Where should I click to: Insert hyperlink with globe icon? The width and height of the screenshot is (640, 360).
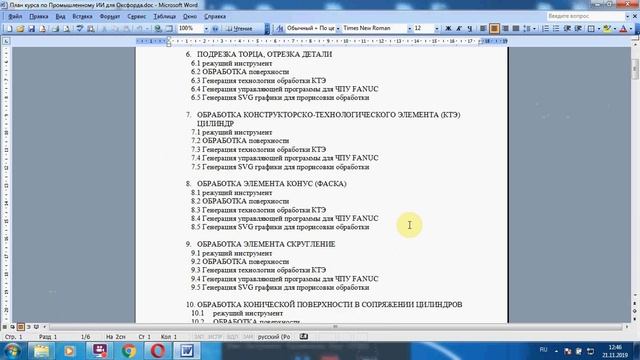click(158, 29)
